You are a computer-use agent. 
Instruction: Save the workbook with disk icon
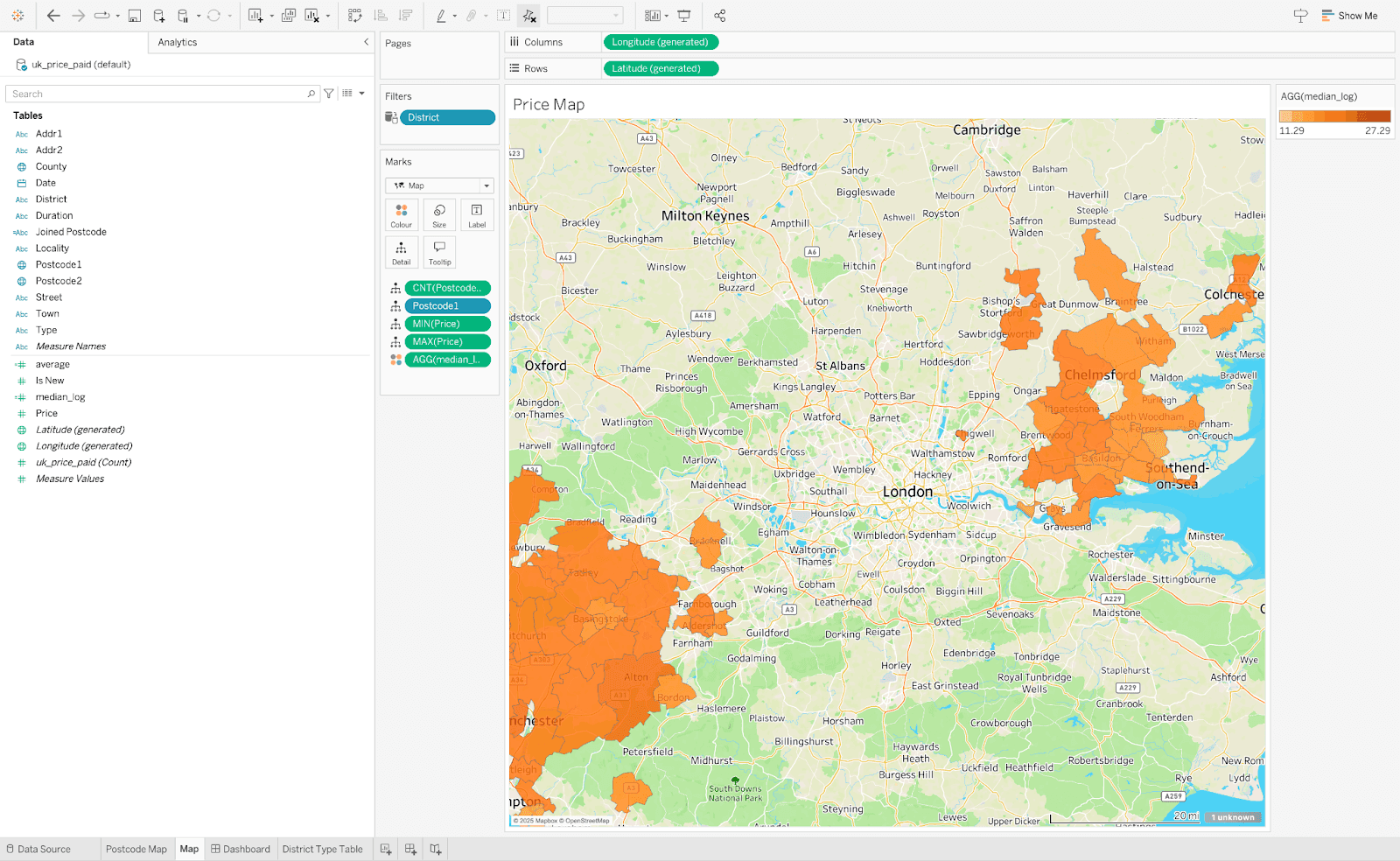tap(135, 16)
